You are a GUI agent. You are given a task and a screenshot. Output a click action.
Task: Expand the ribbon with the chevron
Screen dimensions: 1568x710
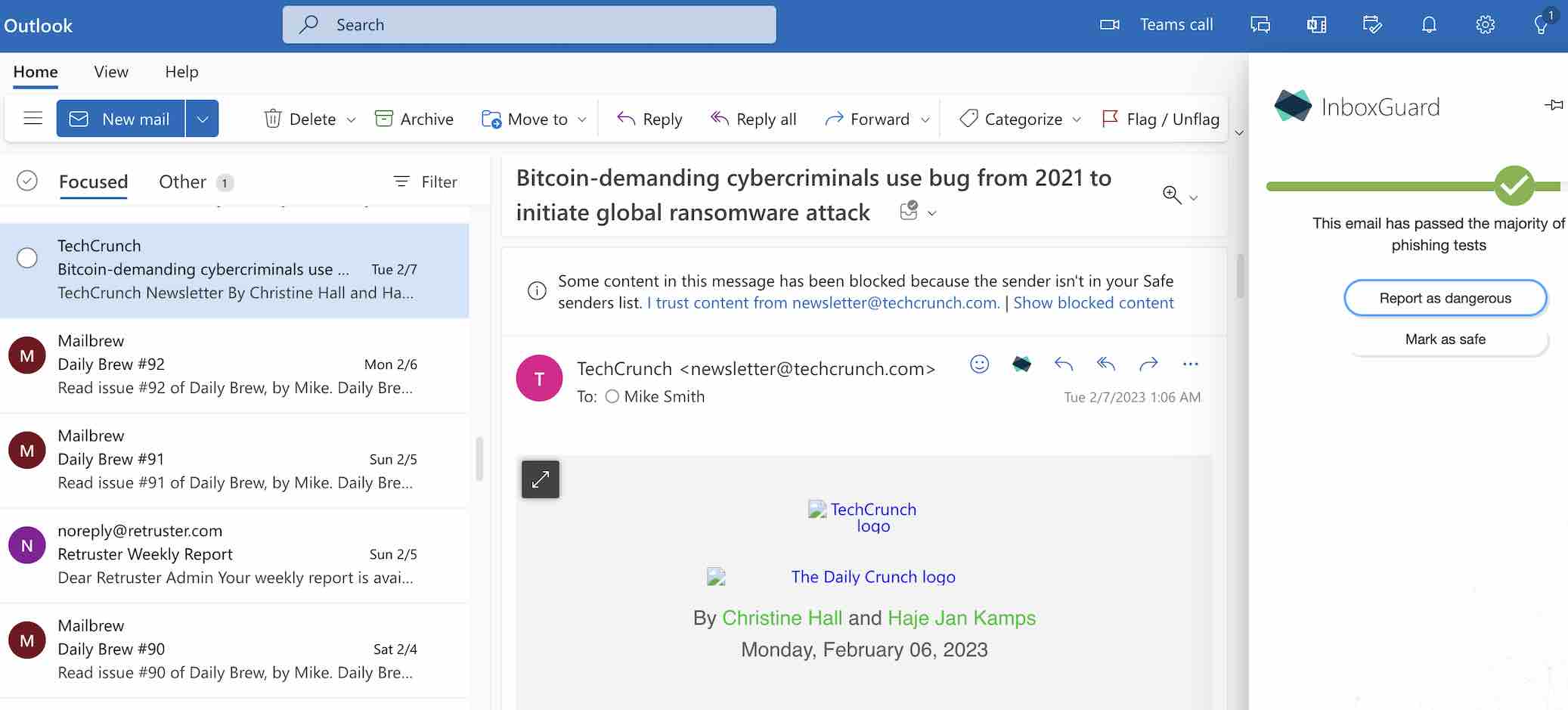(1239, 133)
